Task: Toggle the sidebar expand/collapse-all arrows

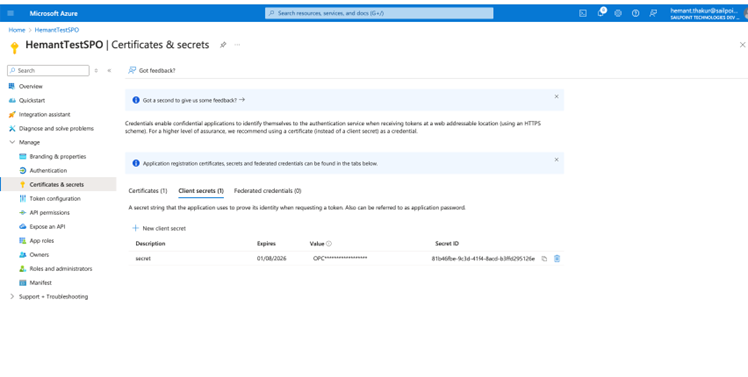Action: pos(96,71)
